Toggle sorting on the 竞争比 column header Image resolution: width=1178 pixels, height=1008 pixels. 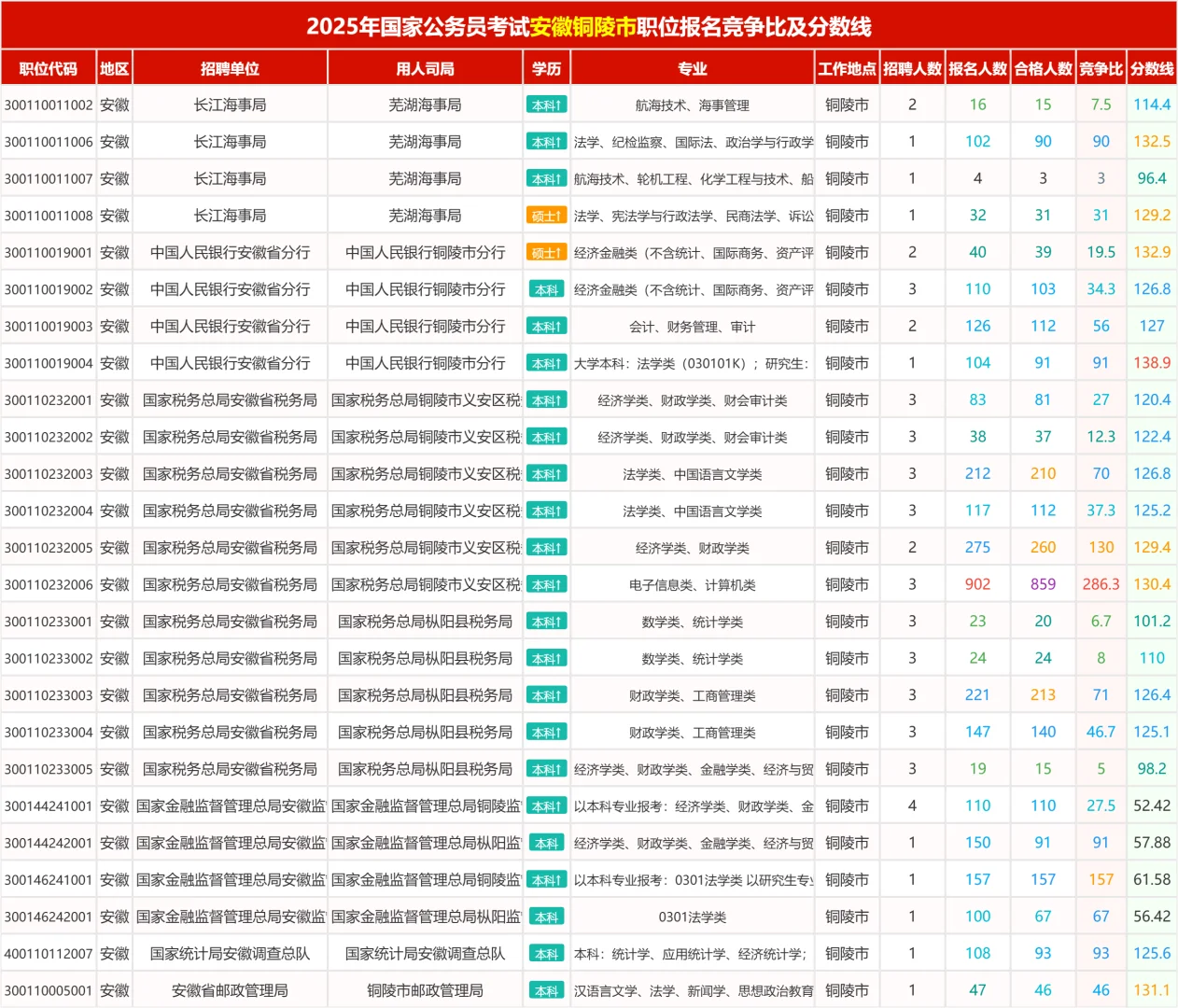coord(1101,67)
